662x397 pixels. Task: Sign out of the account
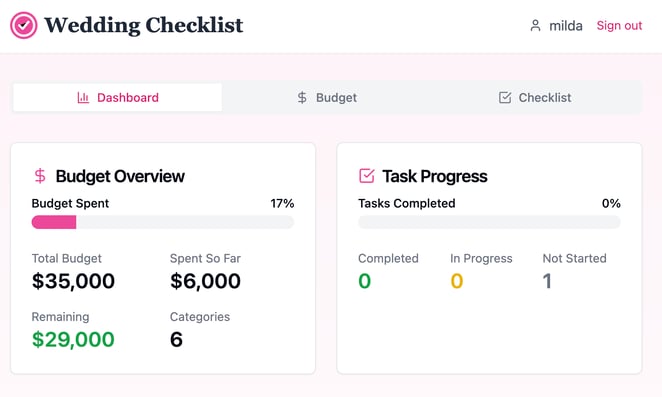[x=619, y=26]
